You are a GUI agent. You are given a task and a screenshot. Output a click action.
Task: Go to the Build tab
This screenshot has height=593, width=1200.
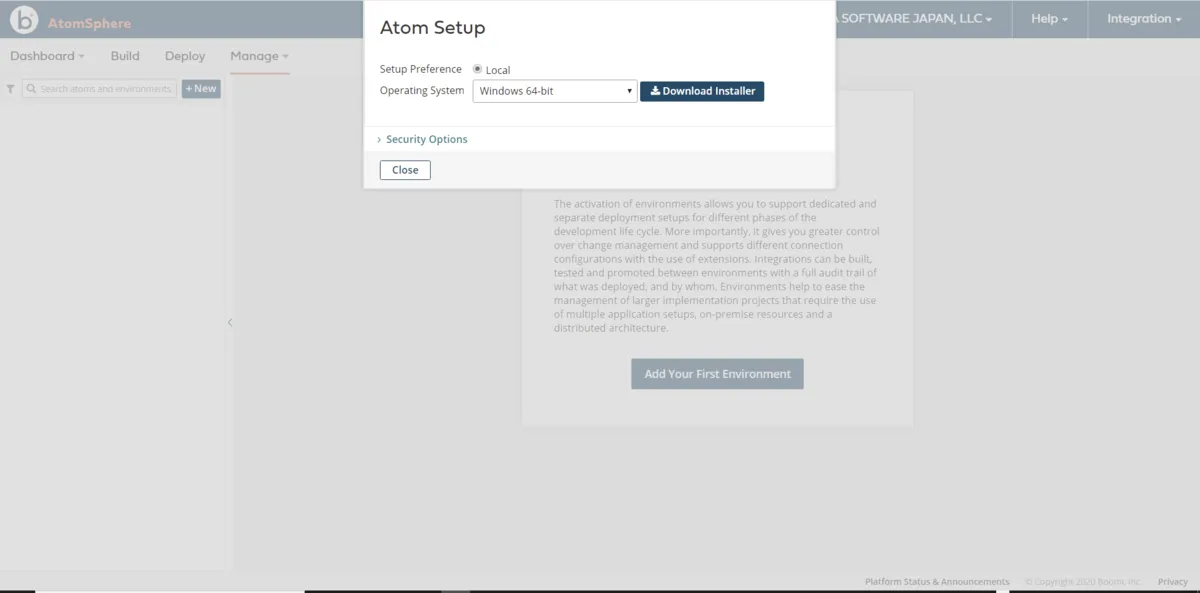pyautogui.click(x=125, y=56)
